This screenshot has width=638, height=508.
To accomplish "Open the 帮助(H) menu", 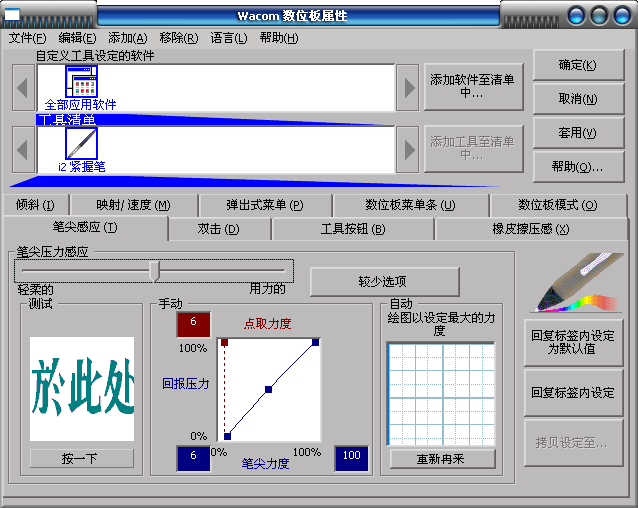I will (279, 38).
